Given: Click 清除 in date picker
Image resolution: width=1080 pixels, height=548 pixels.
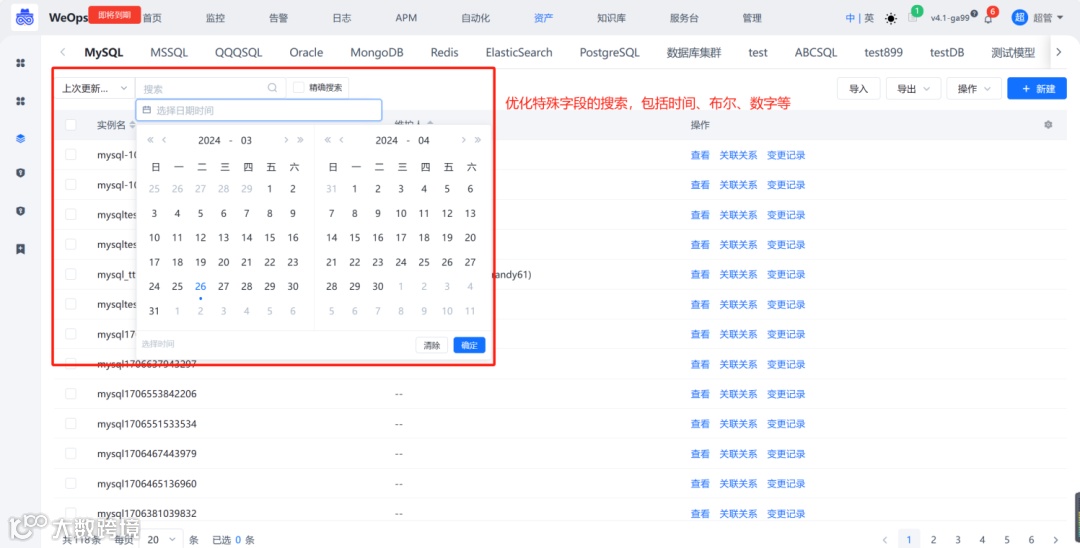Looking at the screenshot, I should coord(432,345).
